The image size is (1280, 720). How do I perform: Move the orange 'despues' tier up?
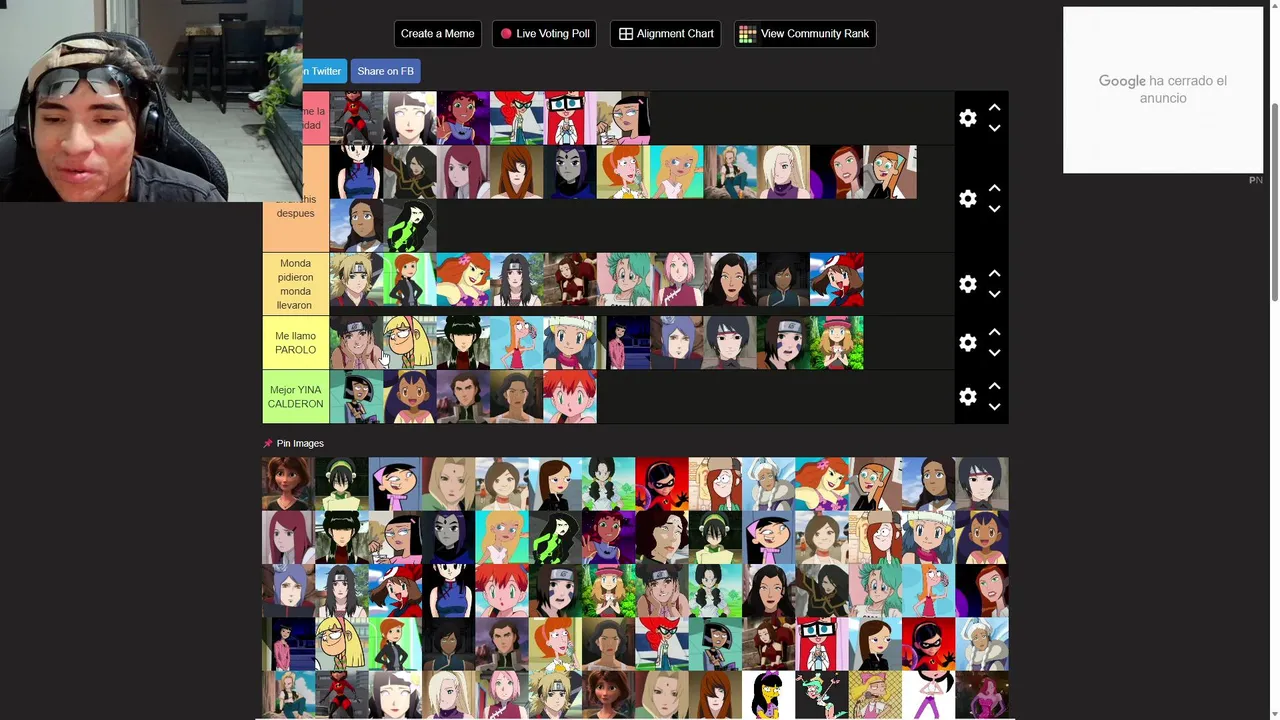click(x=994, y=188)
